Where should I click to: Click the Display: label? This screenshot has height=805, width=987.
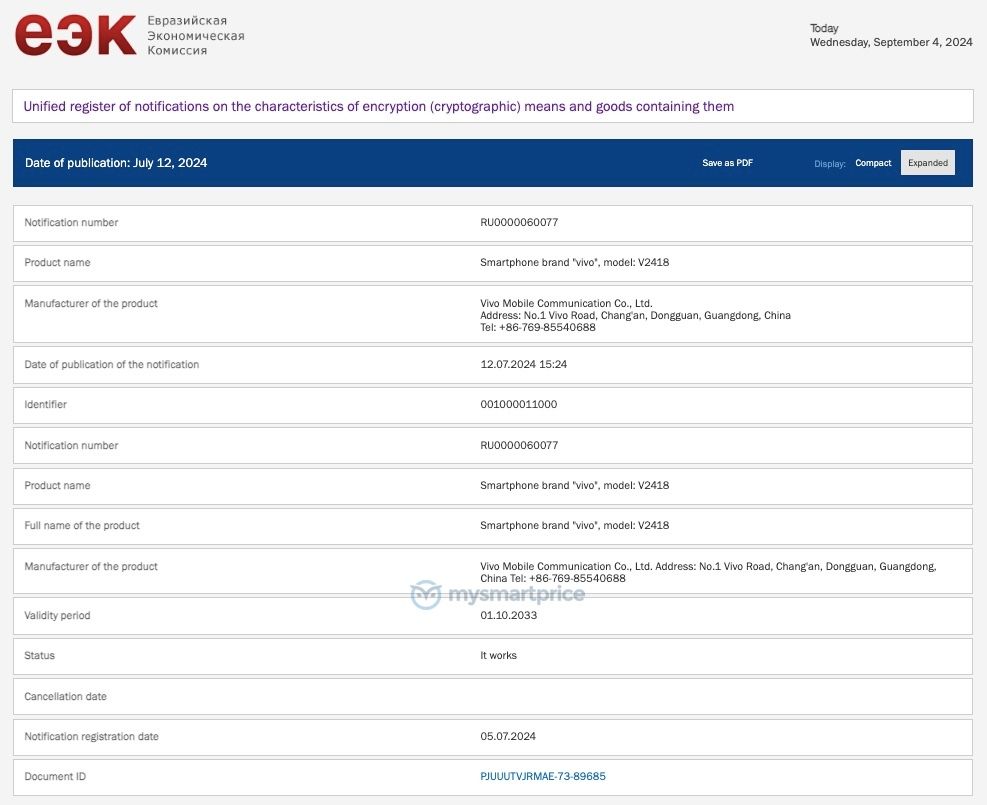tap(830, 164)
